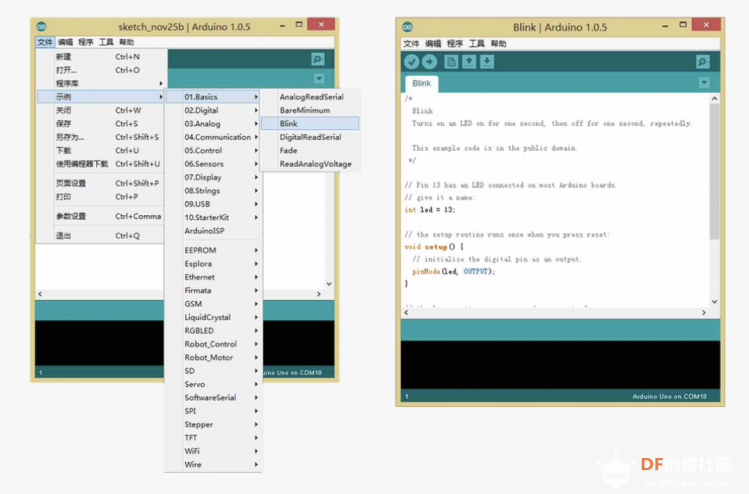Expand EEPROM library examples
This screenshot has width=749, height=494.
(213, 250)
